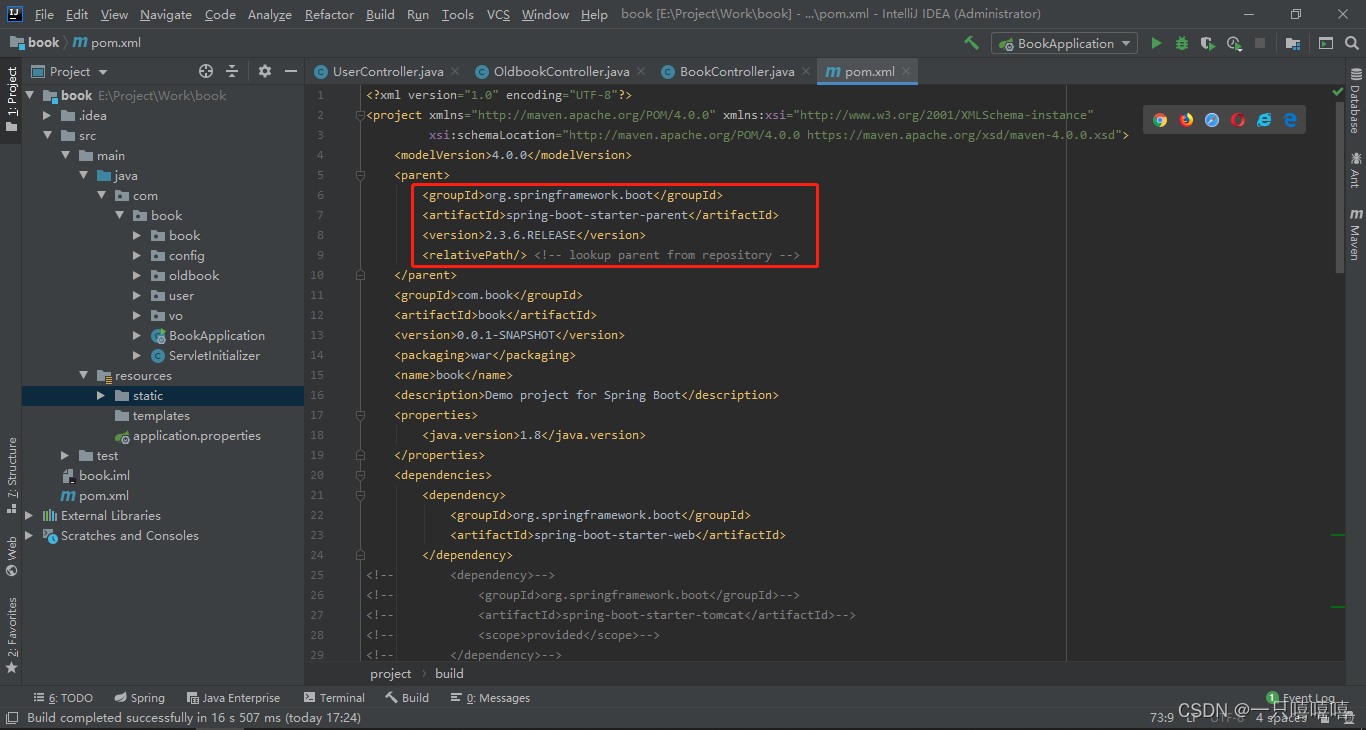Expand the static folder

click(101, 396)
